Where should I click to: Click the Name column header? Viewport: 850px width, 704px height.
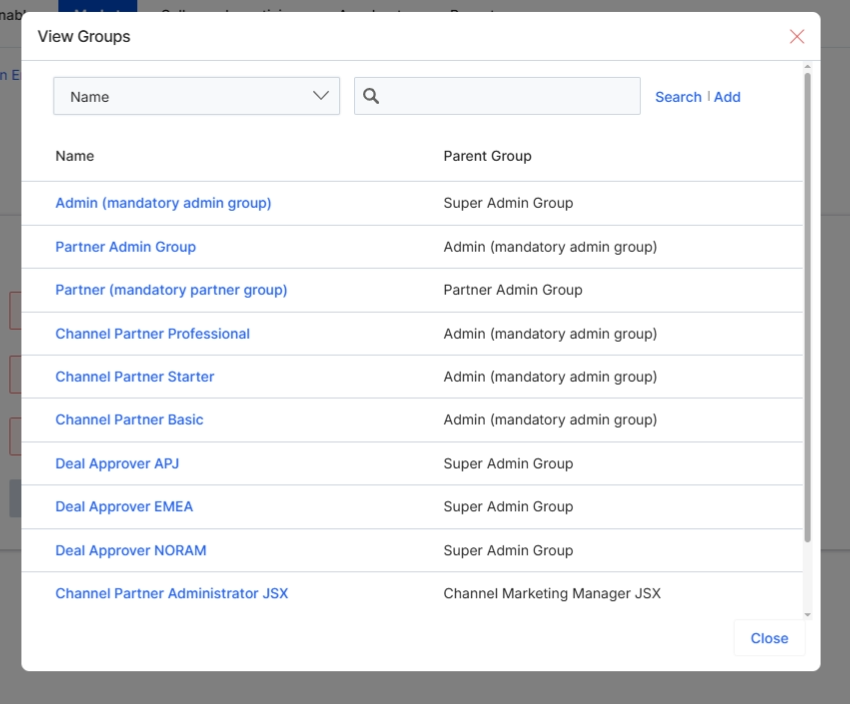click(75, 156)
